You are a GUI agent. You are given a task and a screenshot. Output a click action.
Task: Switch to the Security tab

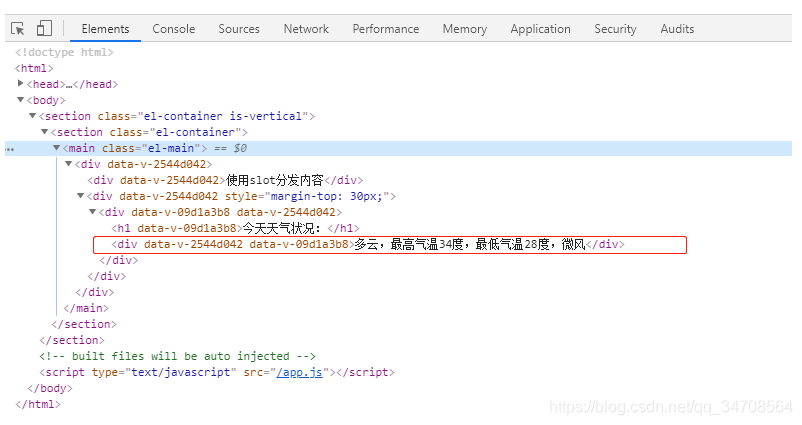pyautogui.click(x=615, y=29)
